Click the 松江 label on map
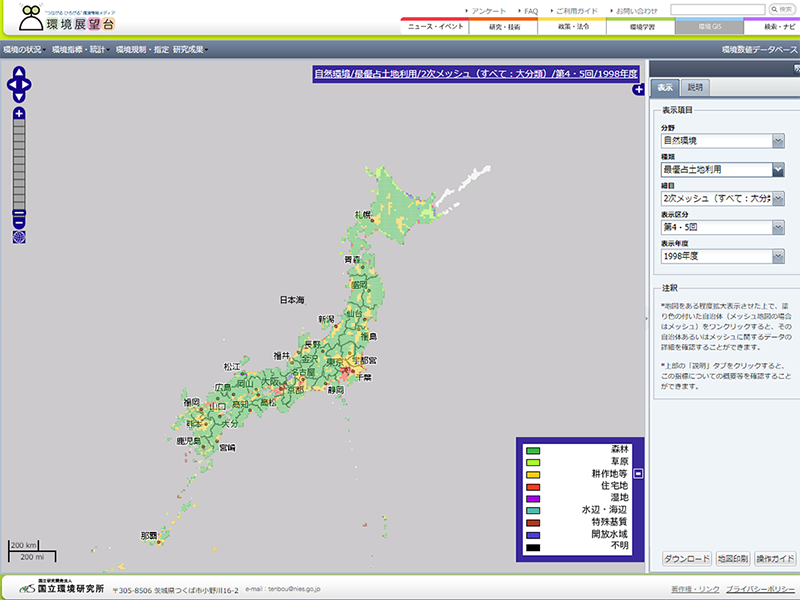Screen dimensions: 800x600 232,367
